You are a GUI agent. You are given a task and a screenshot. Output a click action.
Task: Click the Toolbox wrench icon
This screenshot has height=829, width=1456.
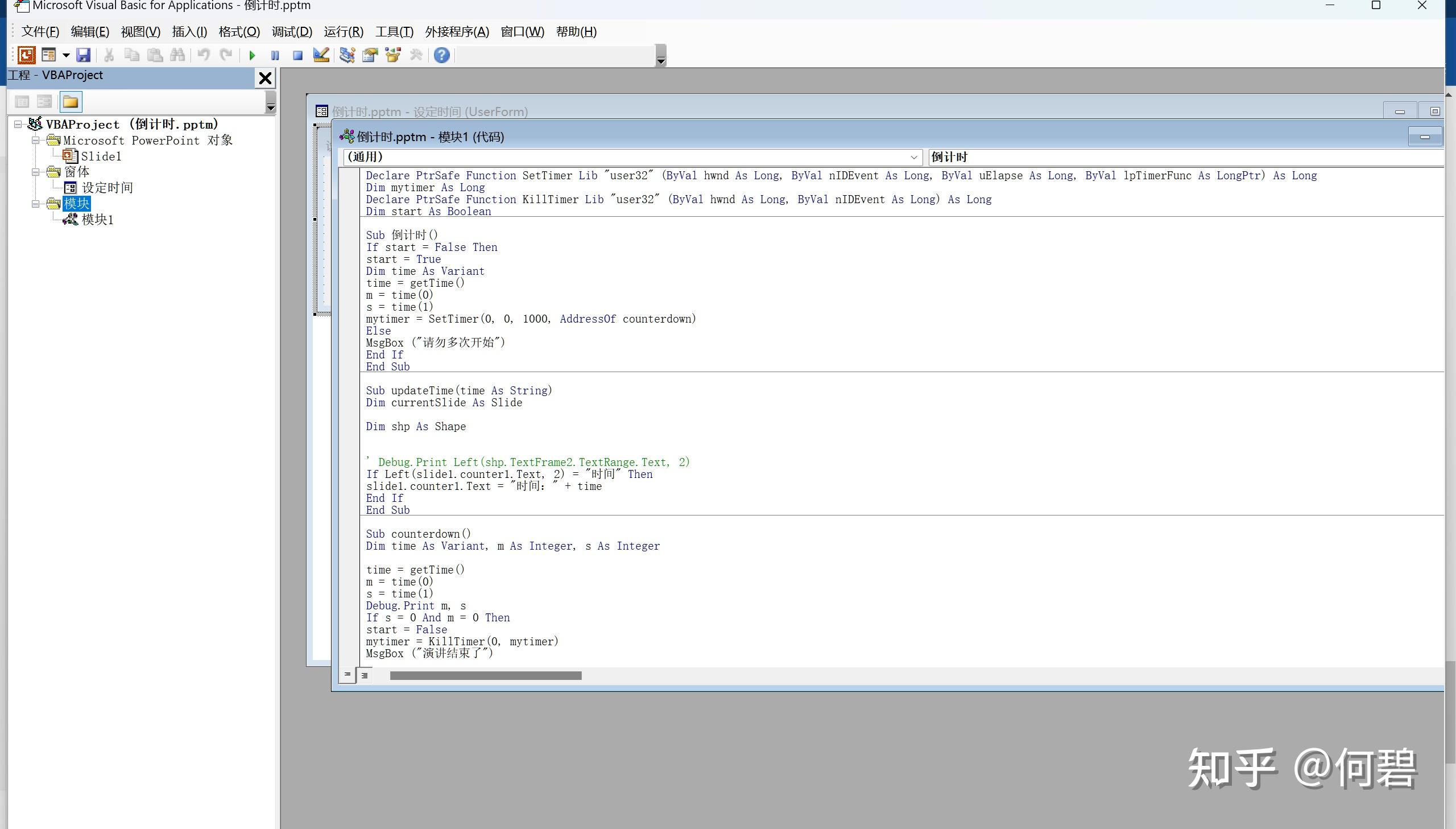416,55
